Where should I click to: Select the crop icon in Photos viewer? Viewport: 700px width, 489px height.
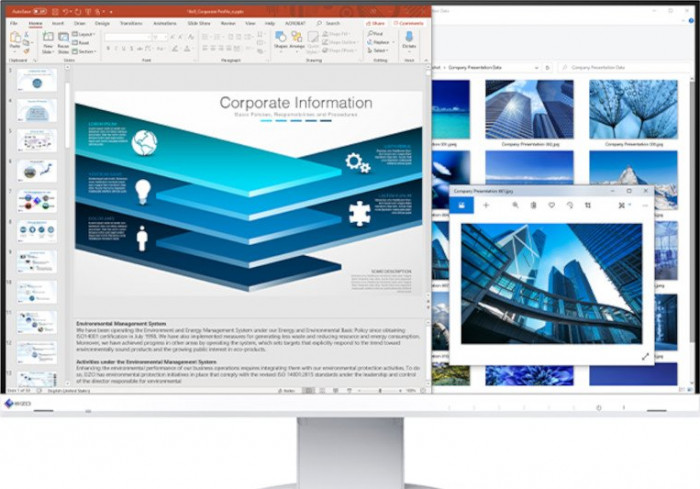coord(588,205)
